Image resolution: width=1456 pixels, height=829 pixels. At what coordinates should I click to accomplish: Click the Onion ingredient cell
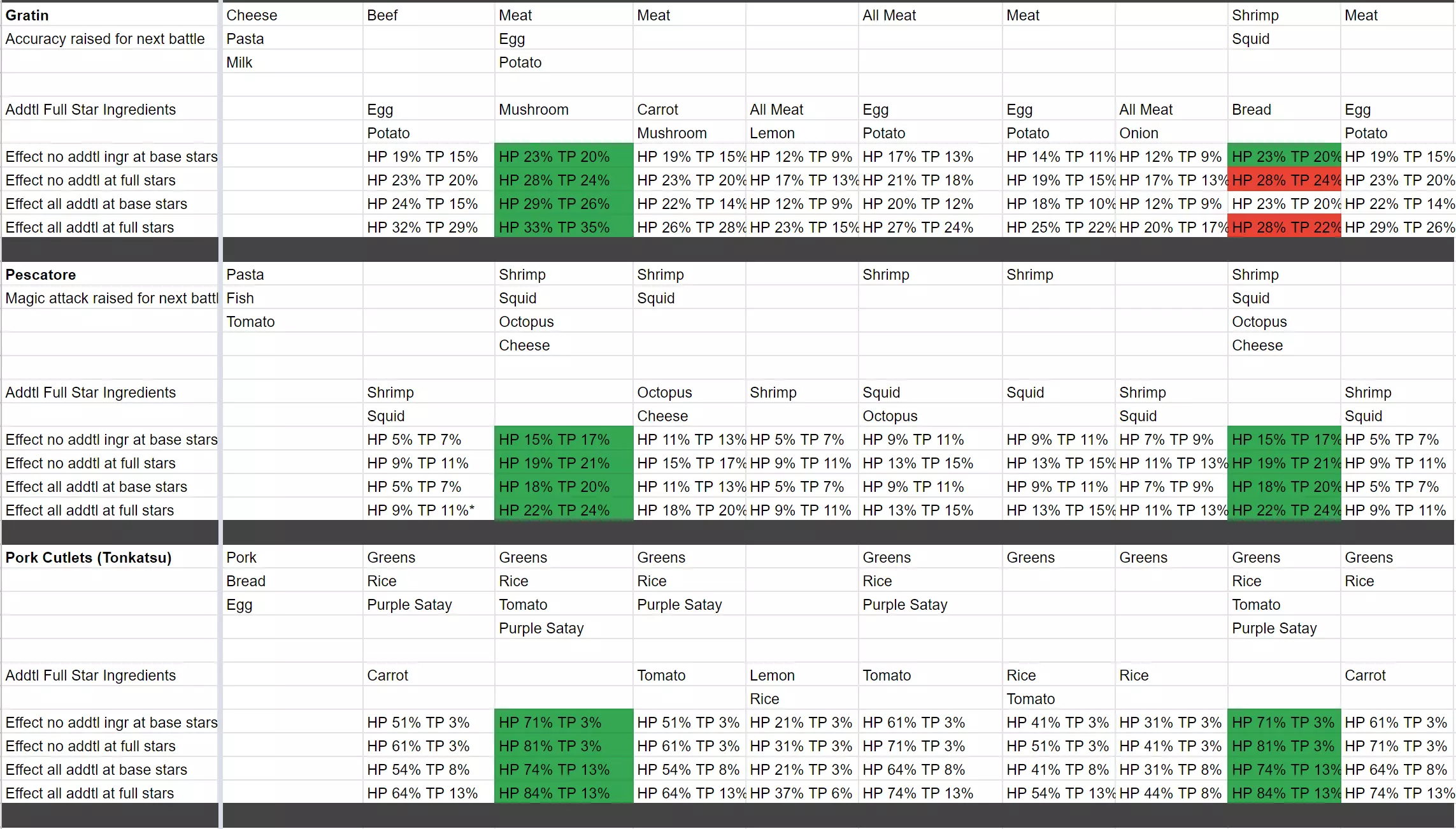1139,133
